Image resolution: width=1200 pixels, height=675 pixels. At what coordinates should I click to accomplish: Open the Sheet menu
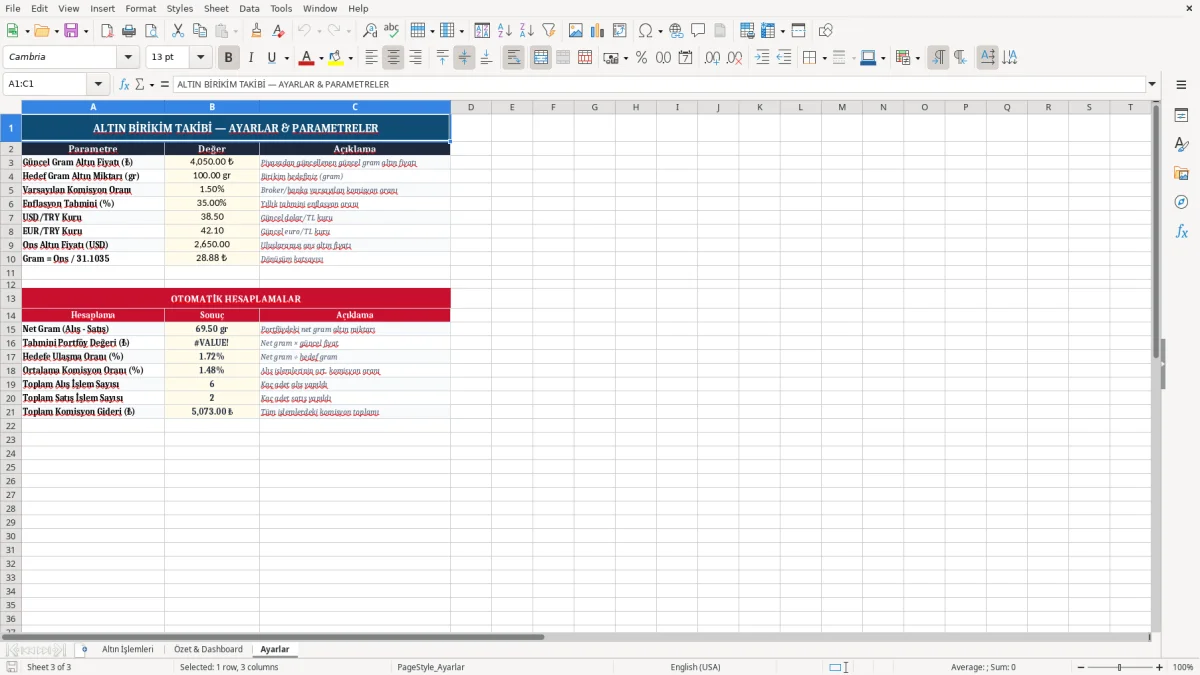216,8
